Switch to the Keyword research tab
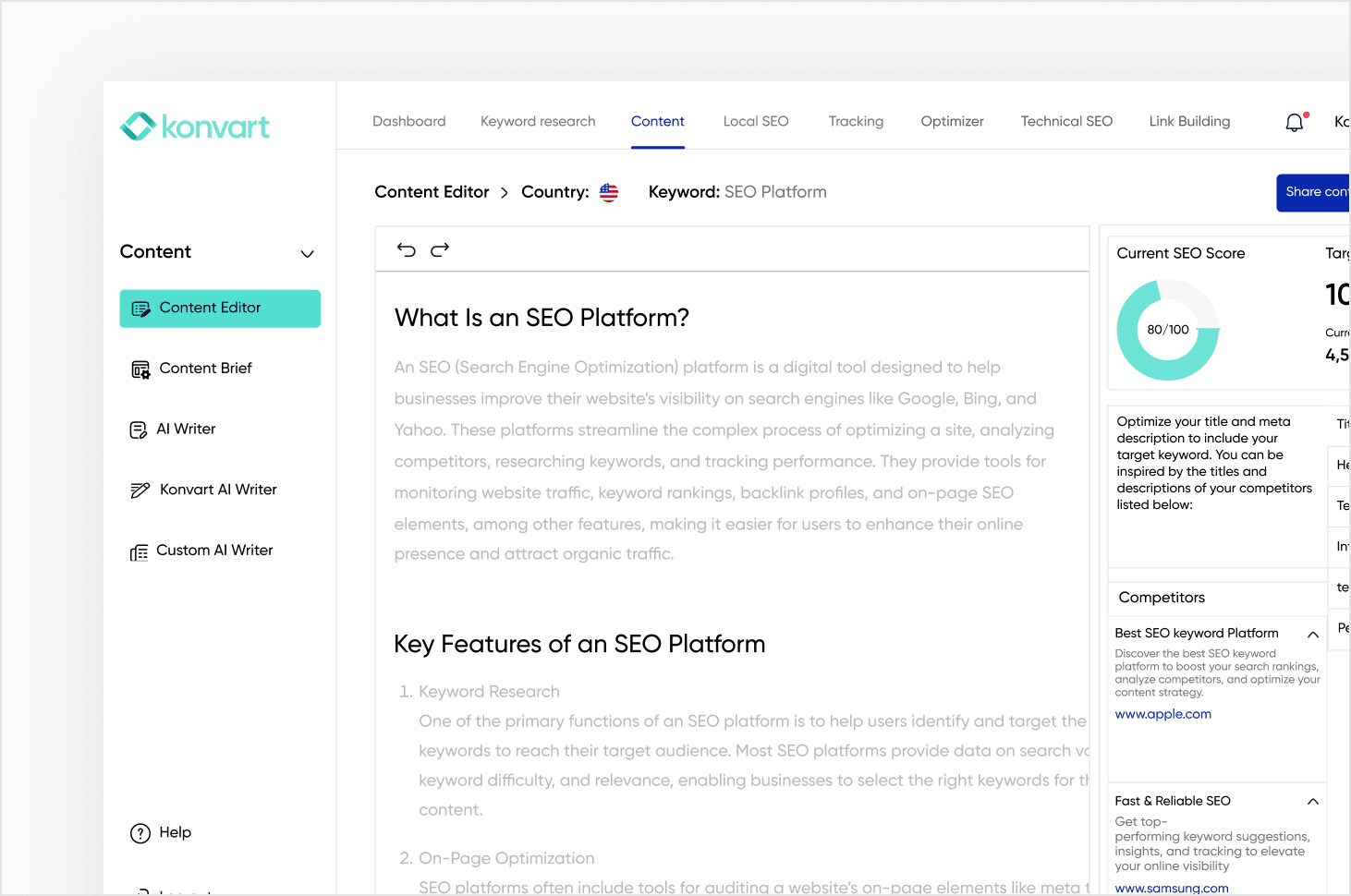This screenshot has height=896, width=1351. (x=538, y=122)
